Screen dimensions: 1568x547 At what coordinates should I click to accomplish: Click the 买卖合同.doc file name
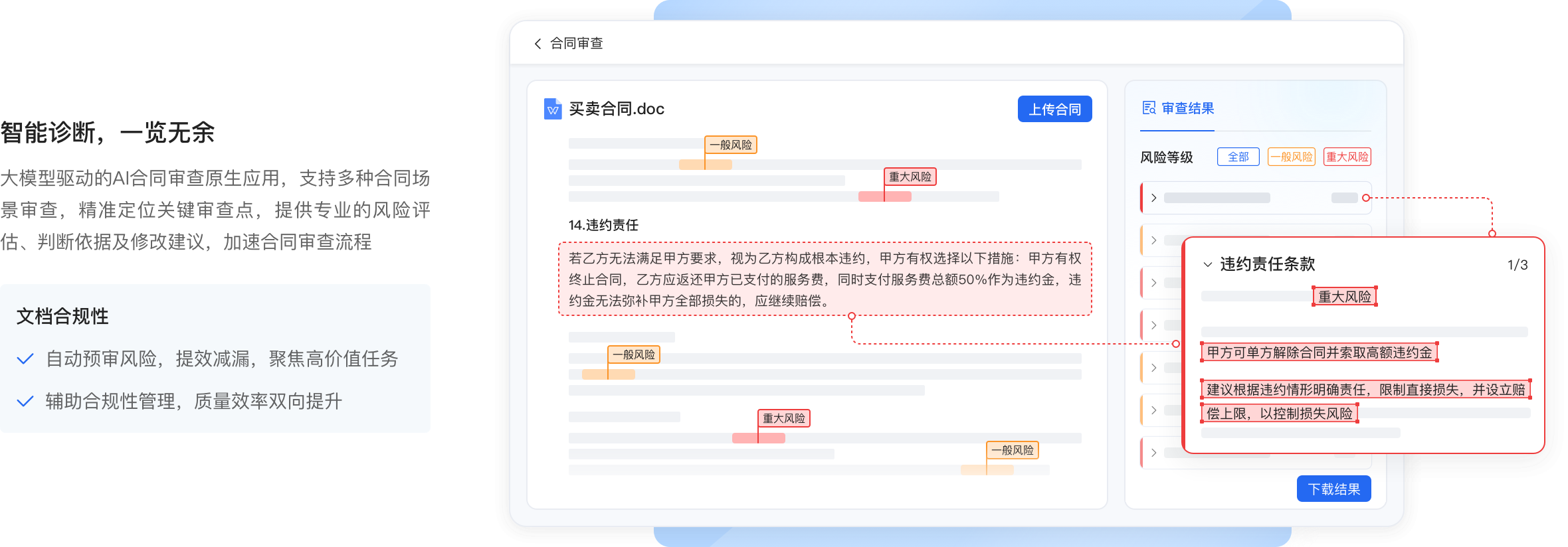(x=617, y=109)
